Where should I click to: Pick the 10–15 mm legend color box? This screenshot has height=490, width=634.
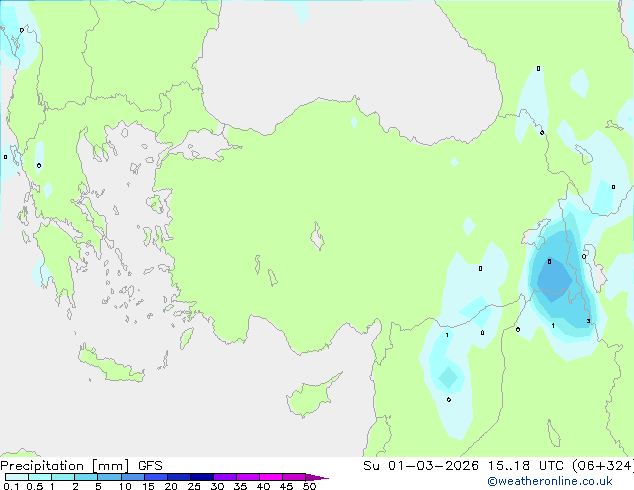click(132, 477)
